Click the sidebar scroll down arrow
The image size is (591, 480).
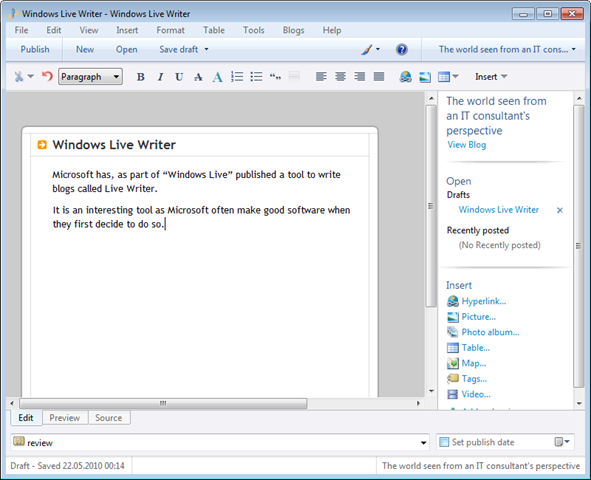click(x=579, y=404)
